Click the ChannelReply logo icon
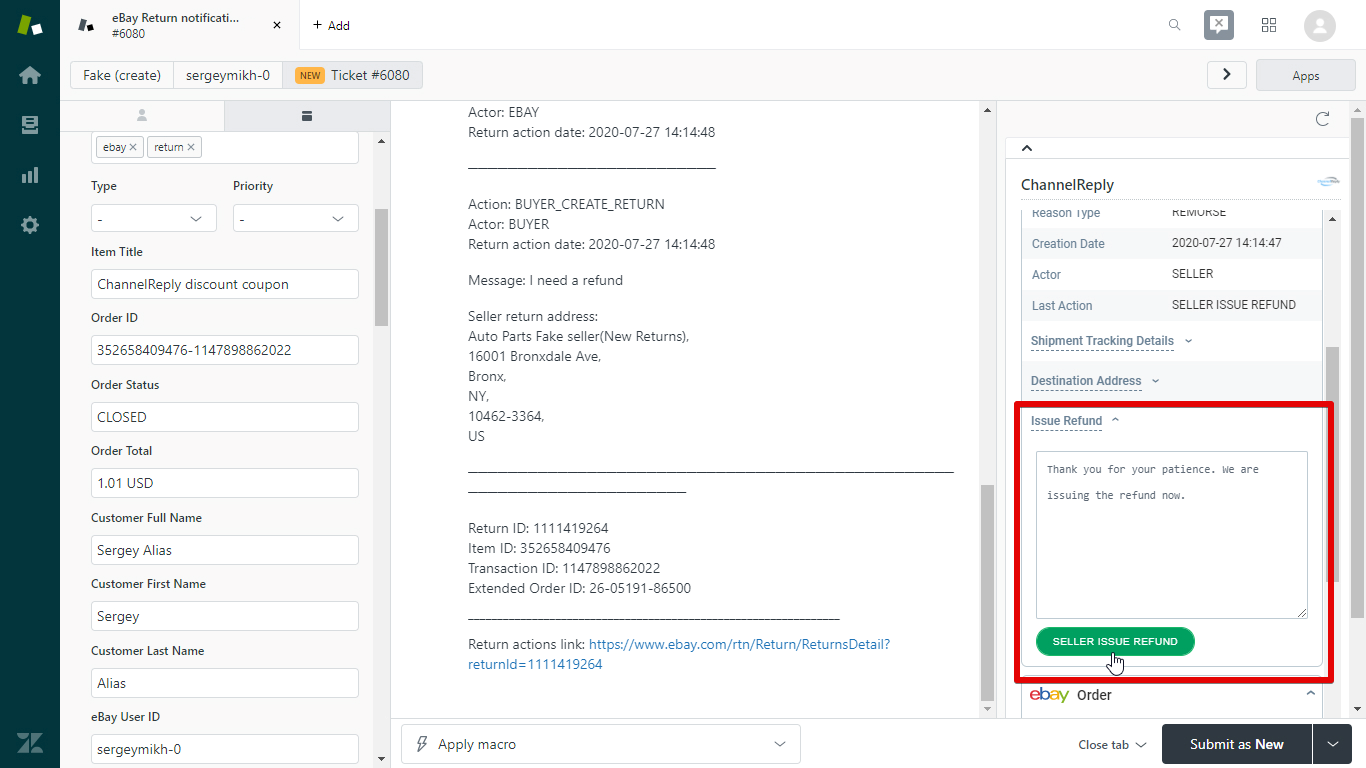 (1328, 182)
